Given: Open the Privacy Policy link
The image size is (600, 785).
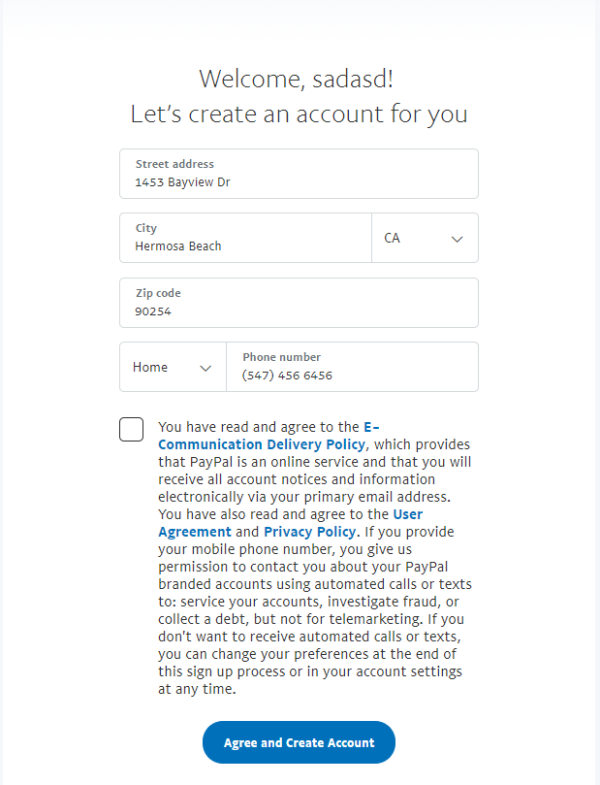Looking at the screenshot, I should click(x=309, y=532).
